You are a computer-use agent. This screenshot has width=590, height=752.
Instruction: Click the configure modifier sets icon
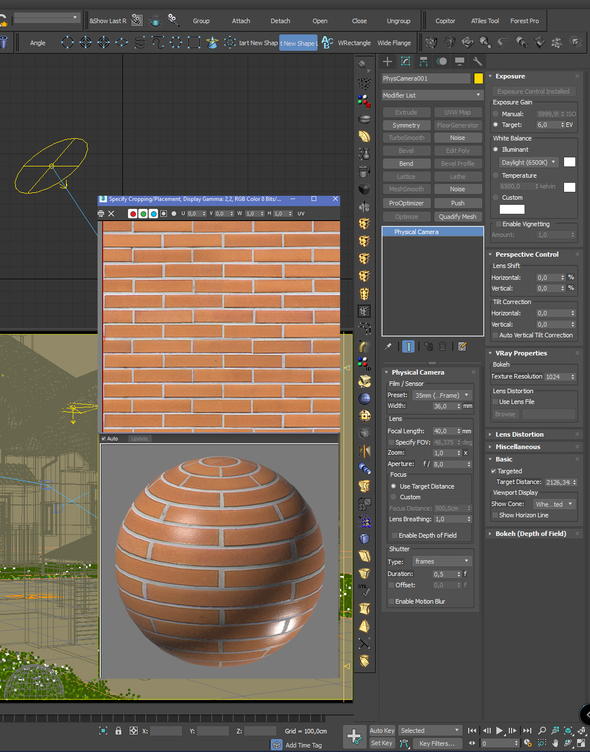pos(462,346)
